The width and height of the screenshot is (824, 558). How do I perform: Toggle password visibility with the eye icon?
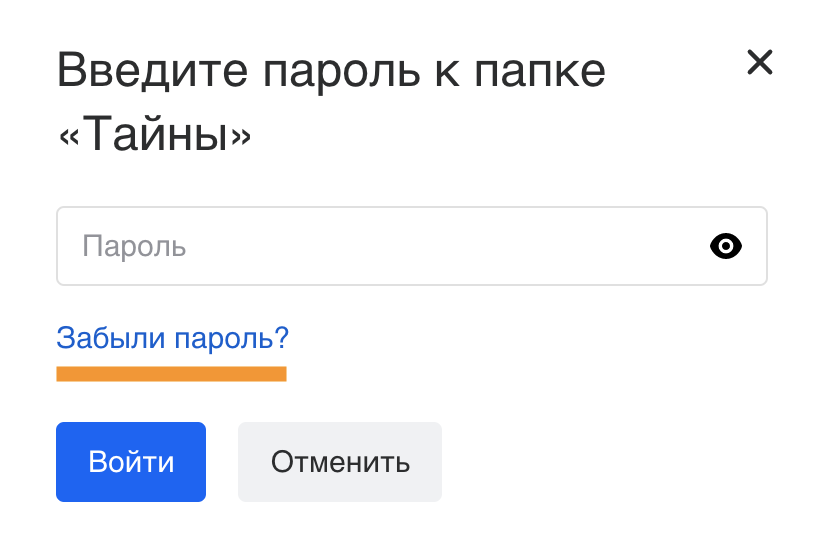(726, 246)
